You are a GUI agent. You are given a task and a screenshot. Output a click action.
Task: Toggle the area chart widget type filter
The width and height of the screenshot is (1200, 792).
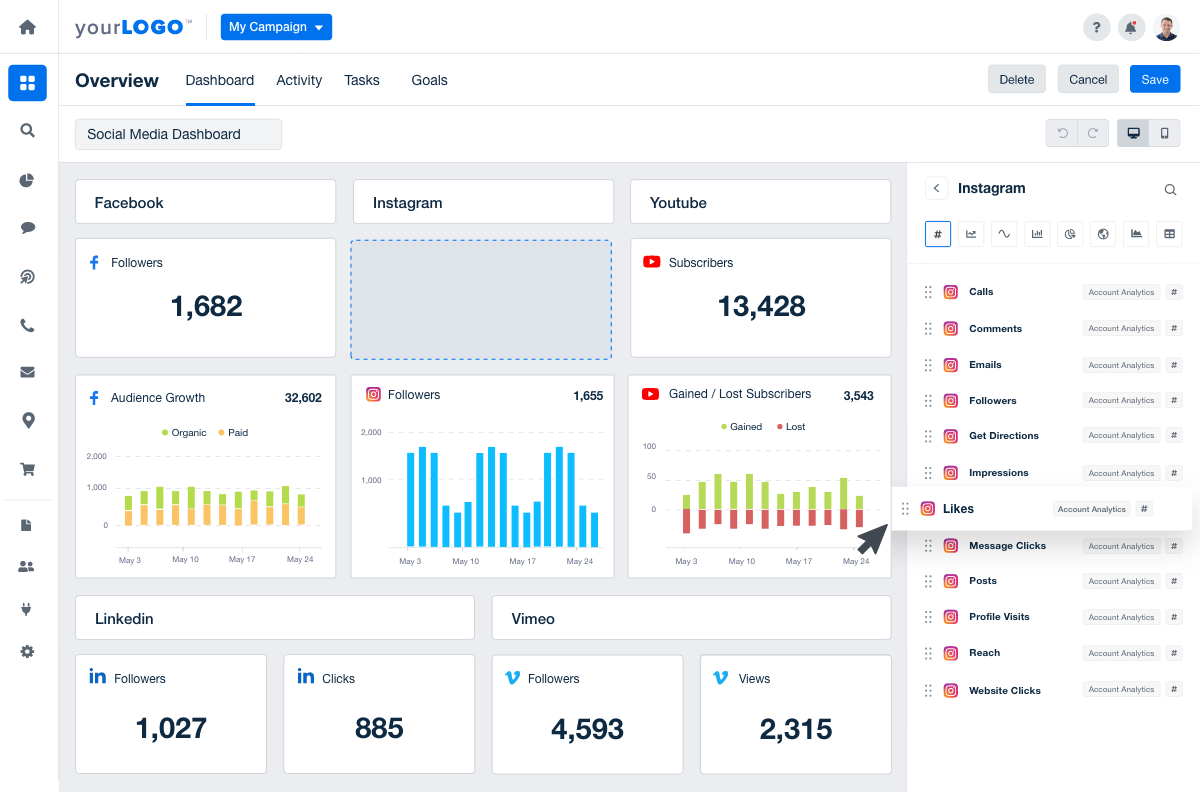pyautogui.click(x=1136, y=234)
